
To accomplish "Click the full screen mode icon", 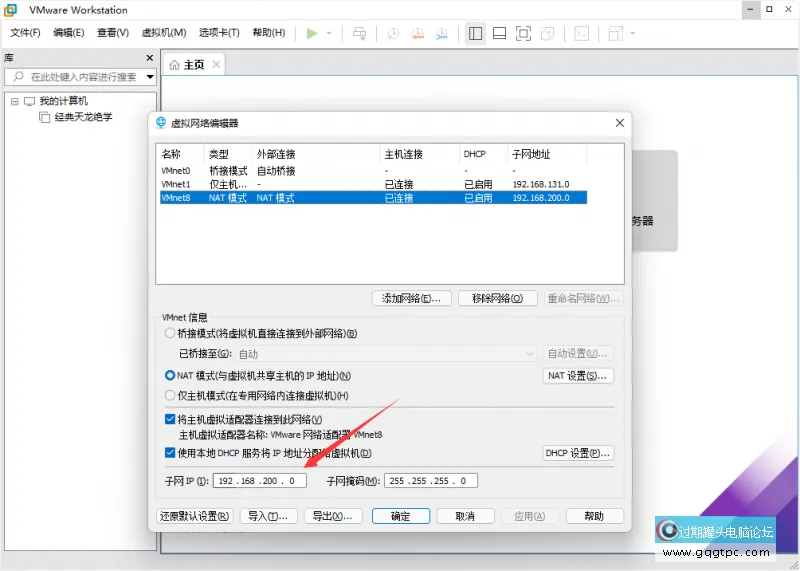I will [523, 34].
